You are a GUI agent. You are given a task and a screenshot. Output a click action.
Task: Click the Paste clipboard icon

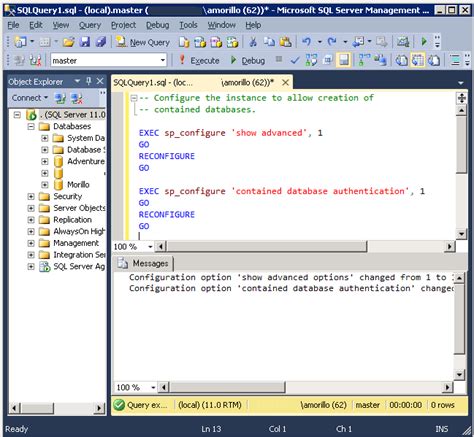click(x=285, y=42)
